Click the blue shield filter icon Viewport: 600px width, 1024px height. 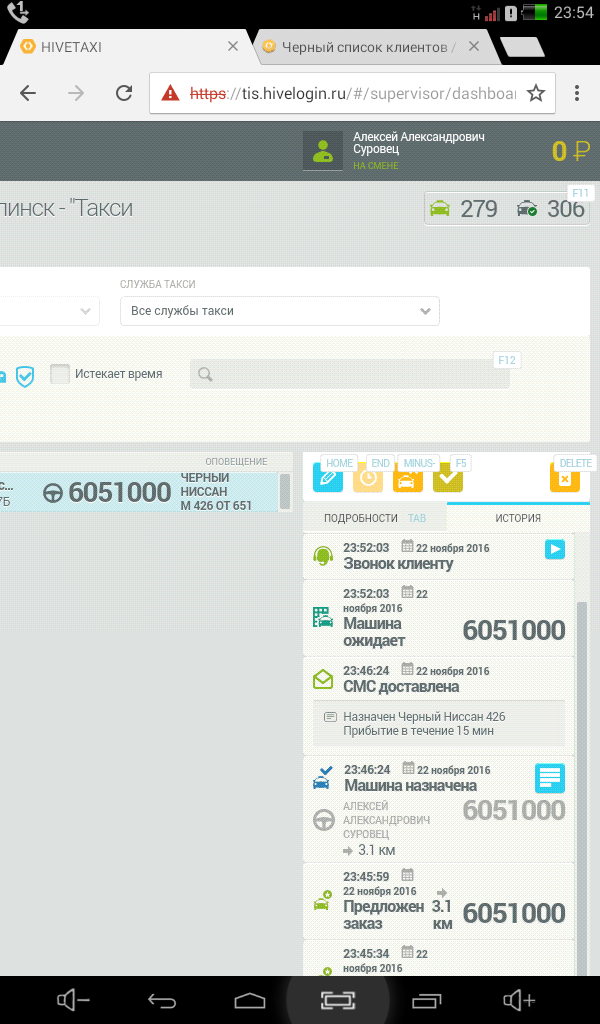click(x=25, y=375)
